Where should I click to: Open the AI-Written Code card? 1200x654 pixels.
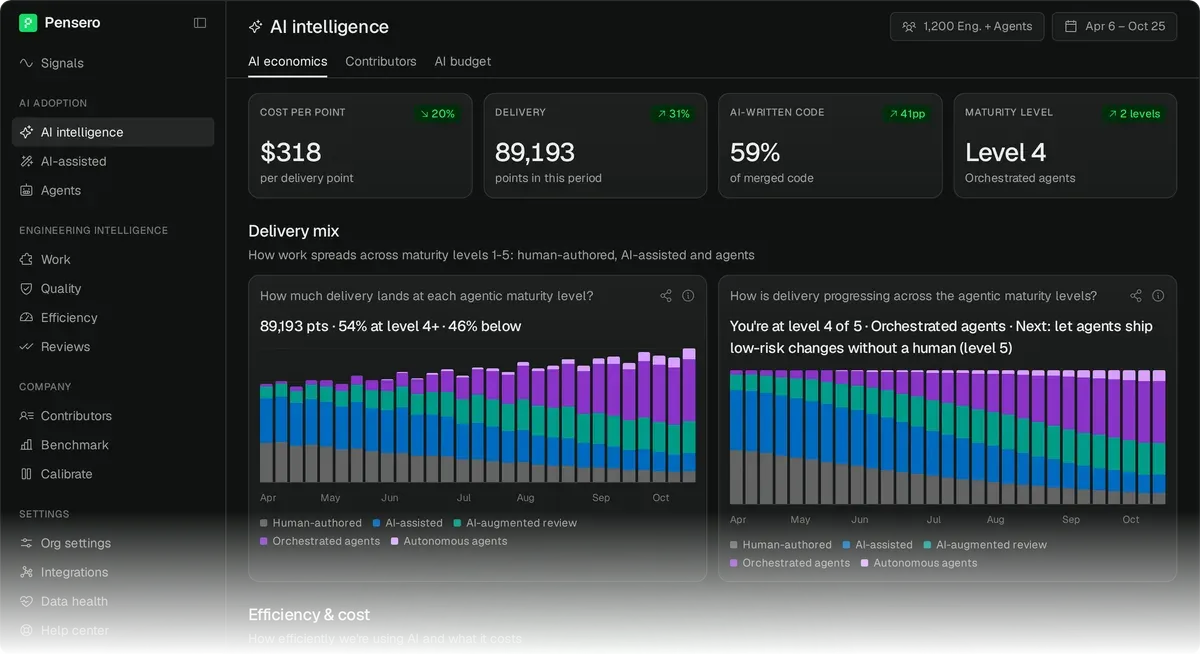click(830, 146)
